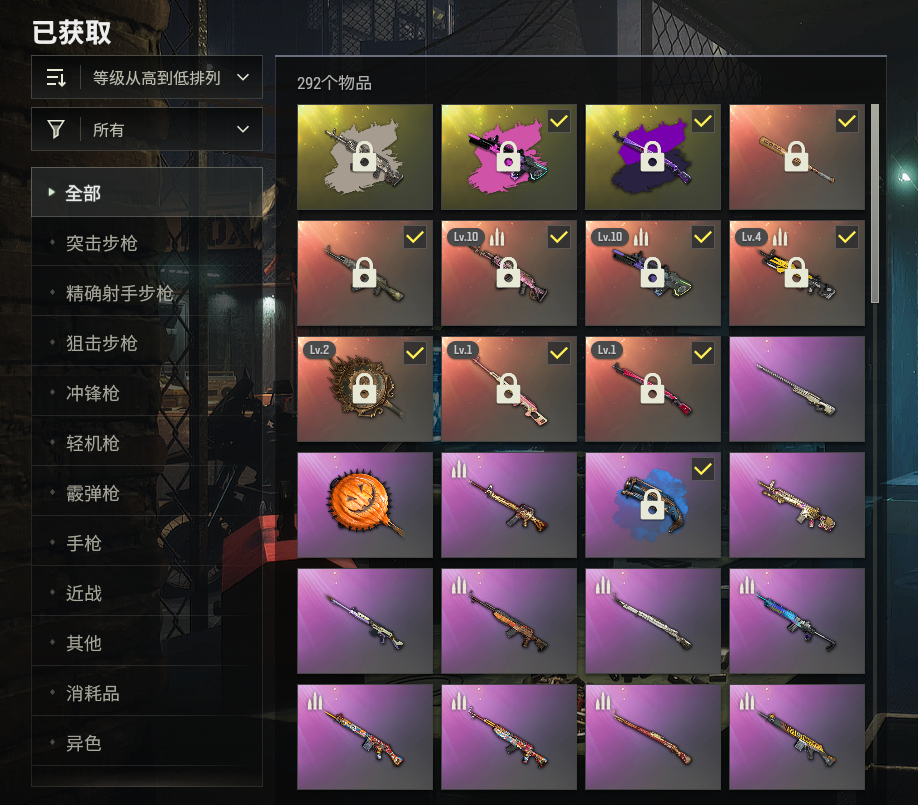Click the funnel filter icon
This screenshot has width=918, height=805.
(x=56, y=129)
